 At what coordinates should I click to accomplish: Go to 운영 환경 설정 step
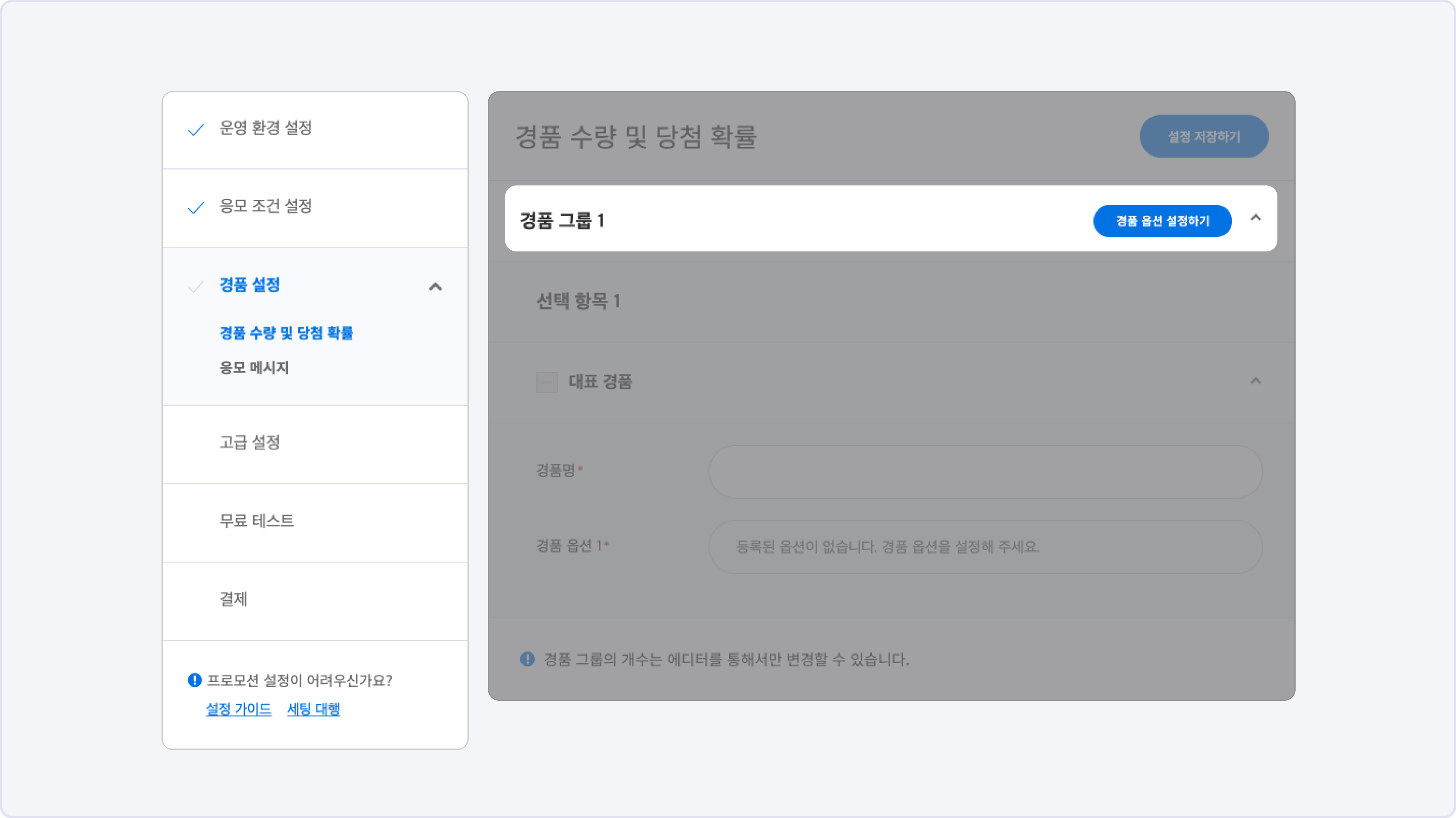click(266, 128)
